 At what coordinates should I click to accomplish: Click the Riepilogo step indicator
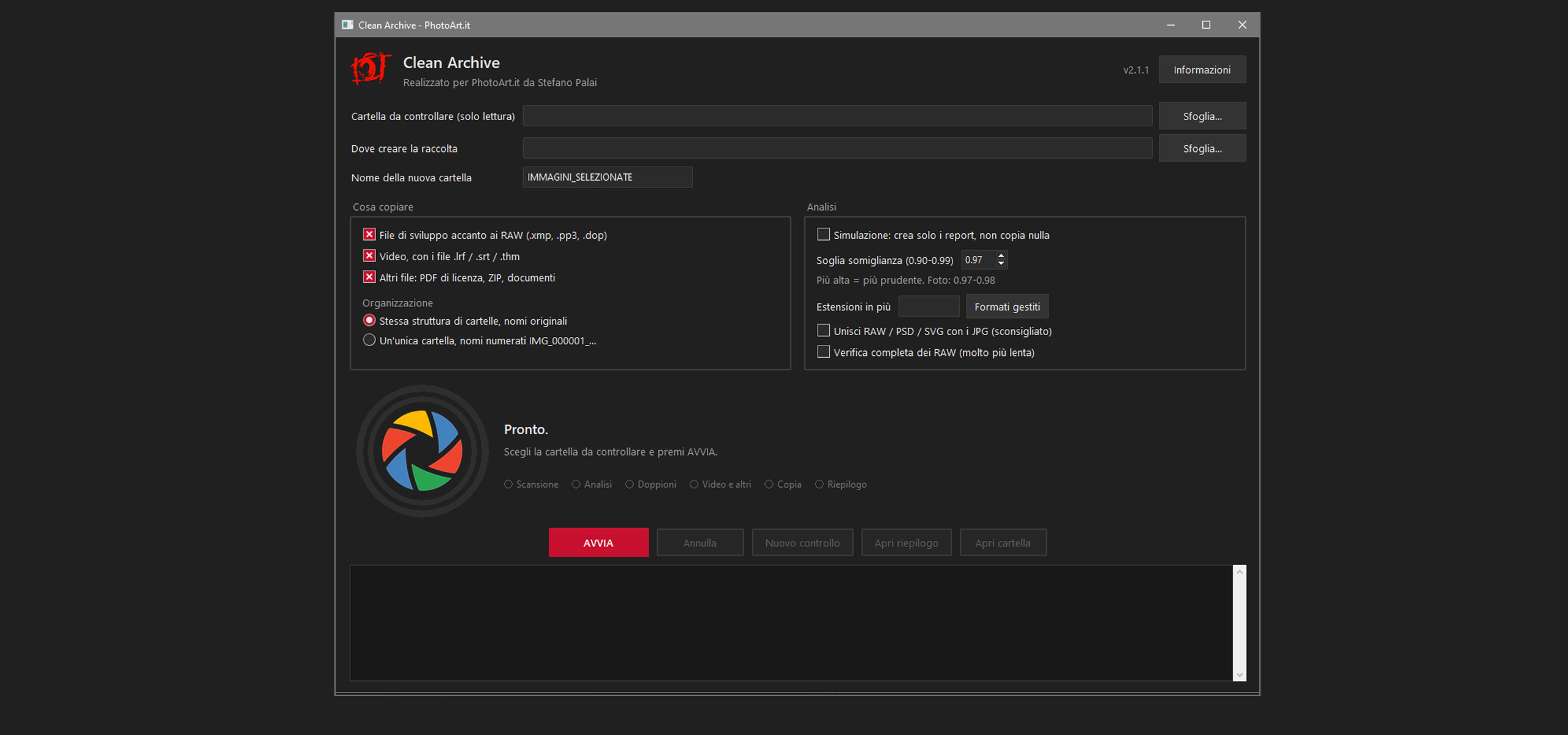tap(840, 484)
